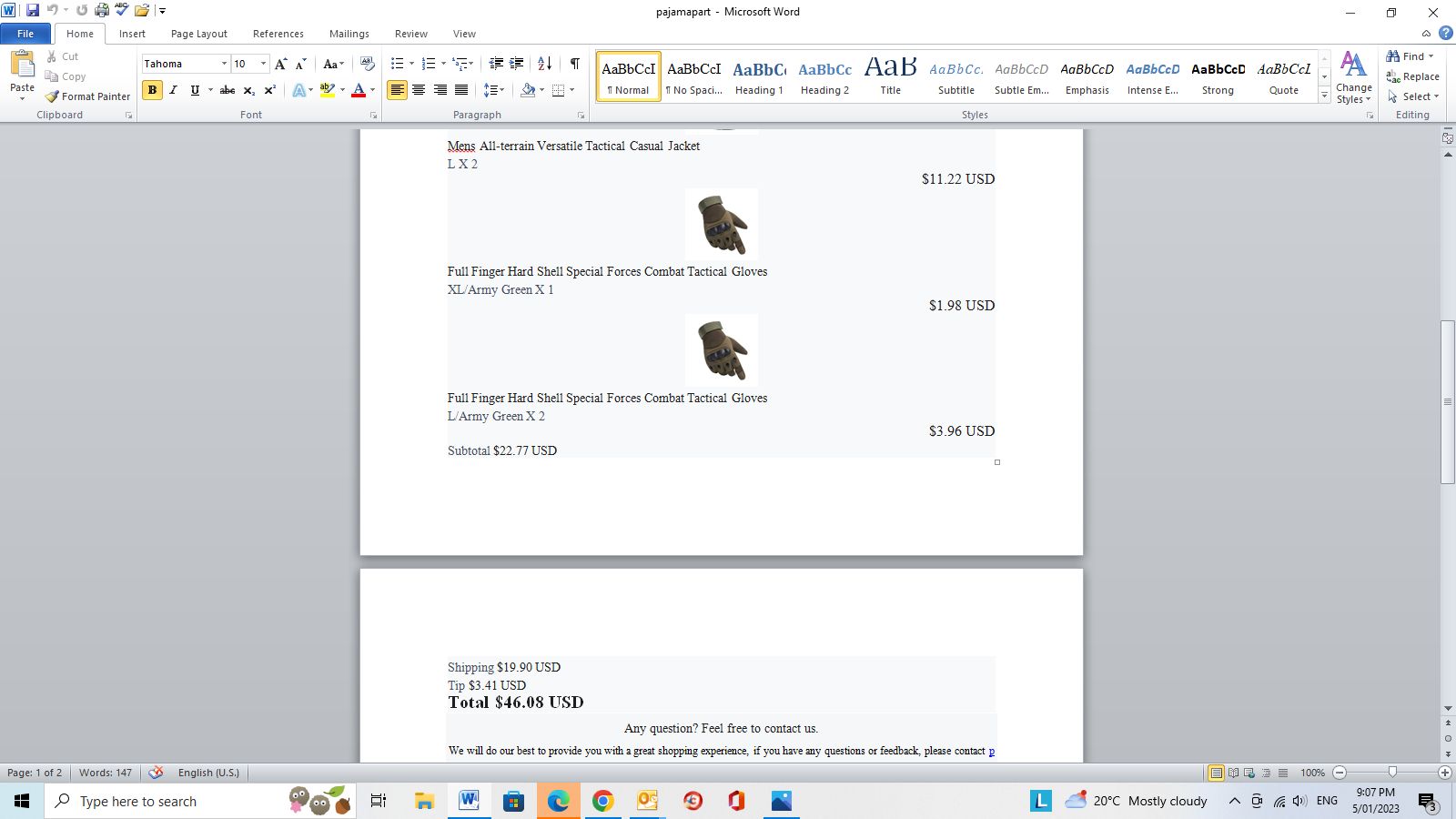
Task: Expand the Styles gallery More arrow
Action: [1324, 96]
